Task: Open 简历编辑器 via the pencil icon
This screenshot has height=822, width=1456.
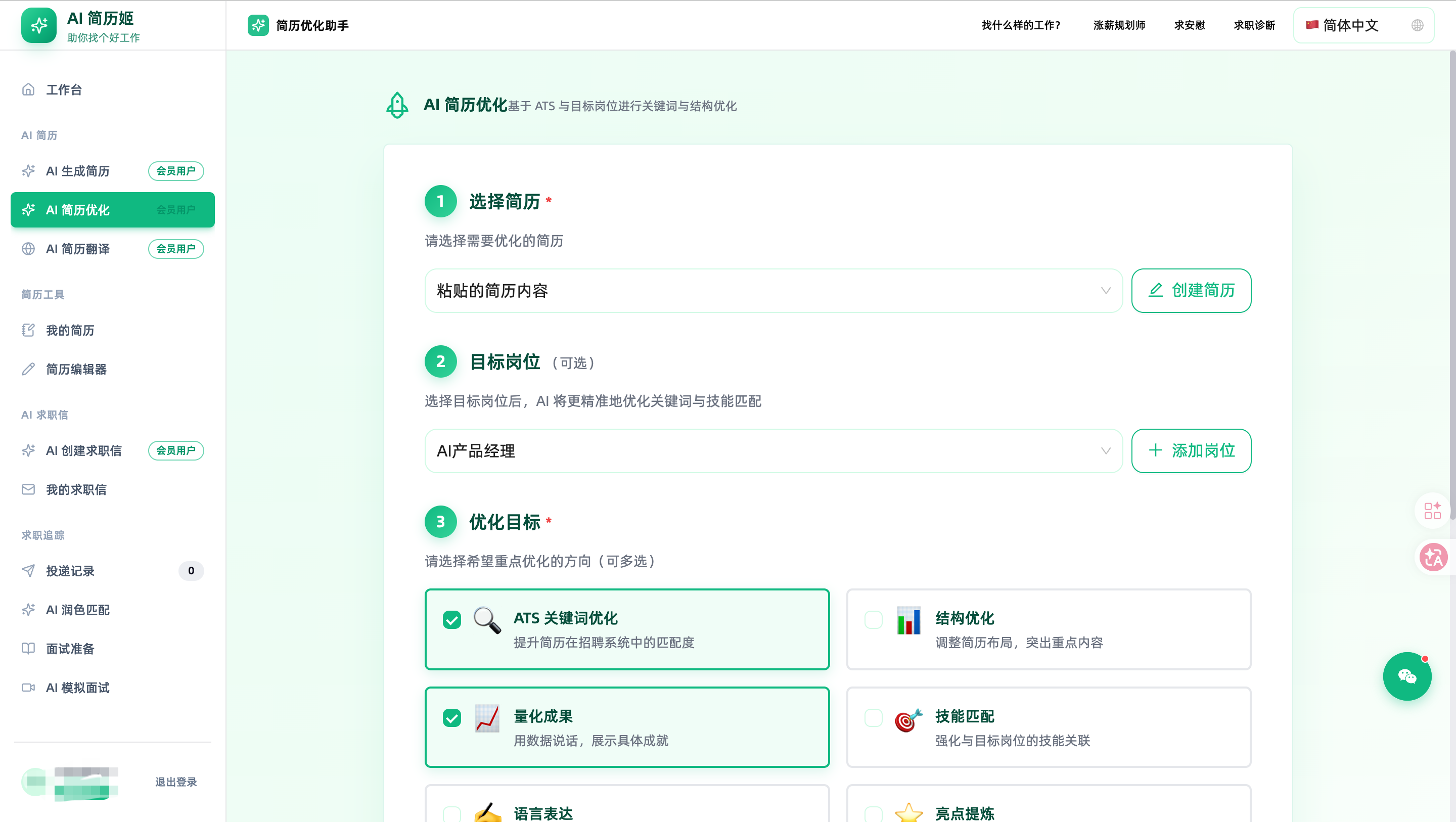Action: [x=28, y=369]
